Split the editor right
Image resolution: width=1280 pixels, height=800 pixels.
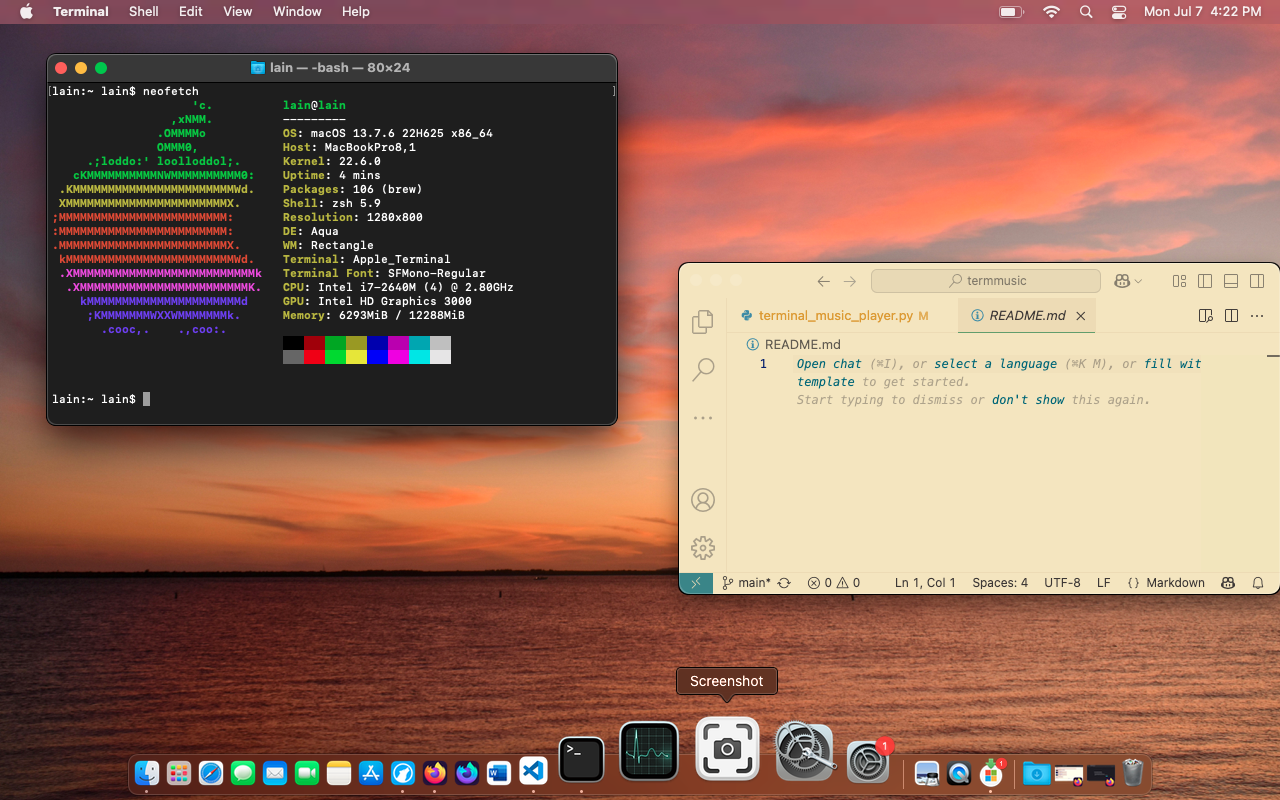pyautogui.click(x=1231, y=315)
